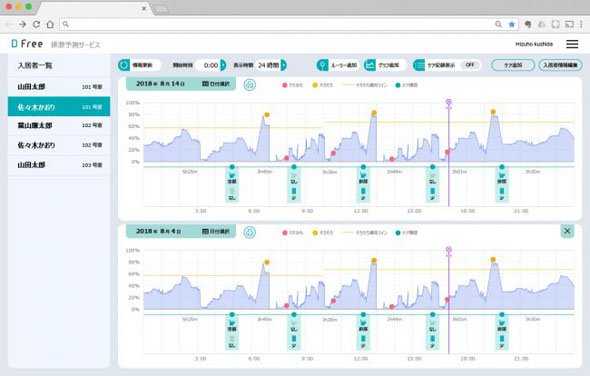Select resident 山田太郎 in room 103
The image size is (590, 376).
(x=59, y=165)
